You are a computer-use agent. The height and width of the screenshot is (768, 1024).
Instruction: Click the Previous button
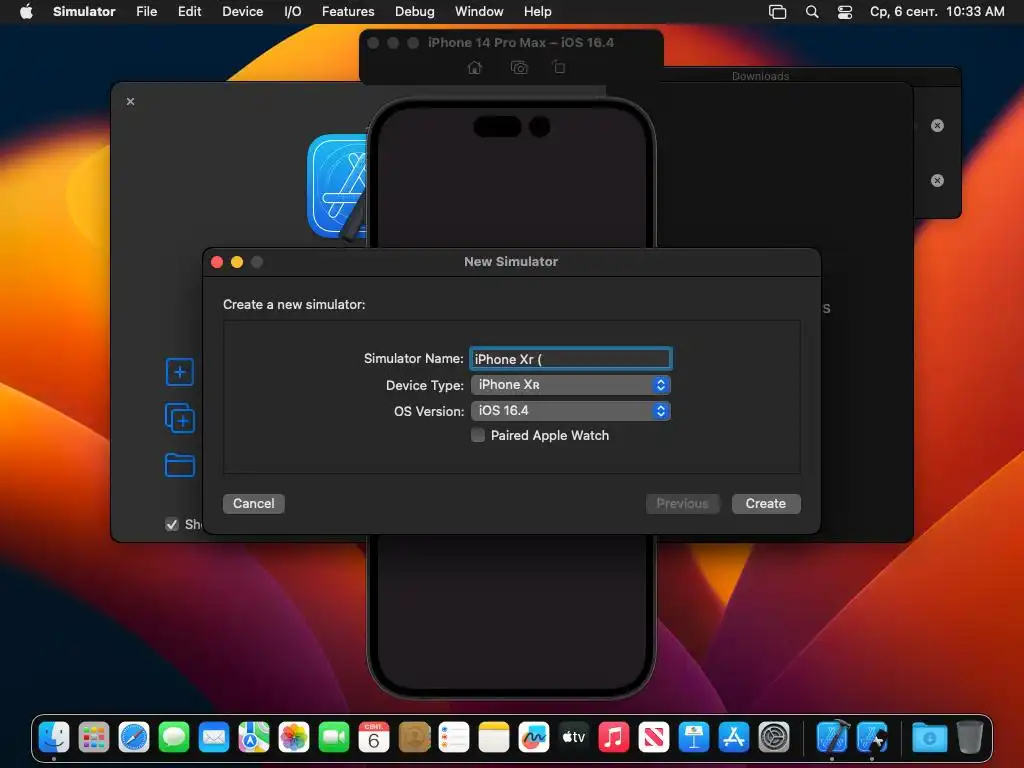click(x=682, y=504)
